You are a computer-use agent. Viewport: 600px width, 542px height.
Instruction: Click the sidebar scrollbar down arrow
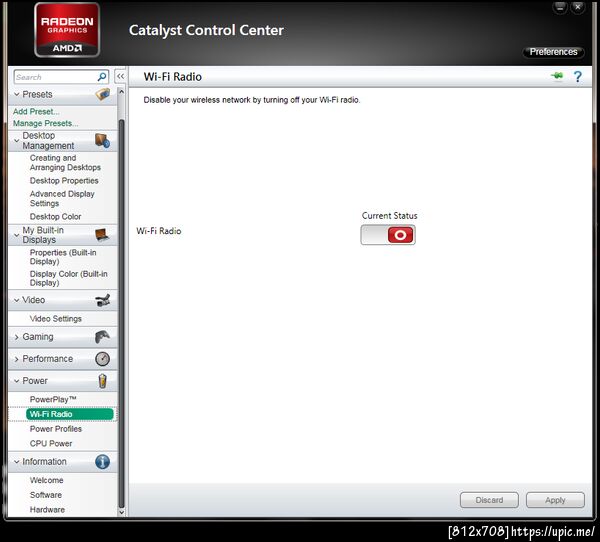pos(121,512)
